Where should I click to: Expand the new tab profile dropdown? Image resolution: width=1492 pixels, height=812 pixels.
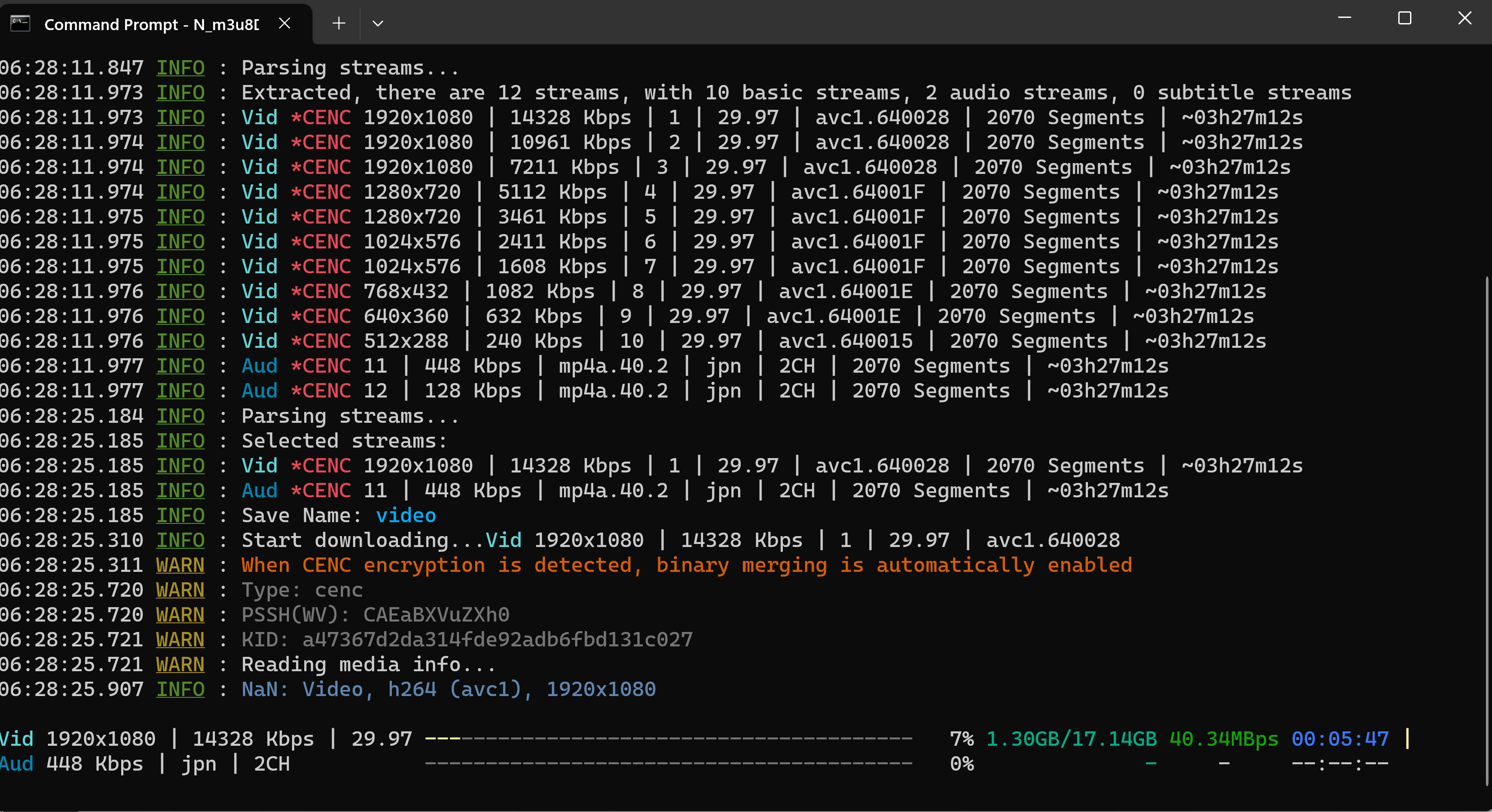coord(377,23)
